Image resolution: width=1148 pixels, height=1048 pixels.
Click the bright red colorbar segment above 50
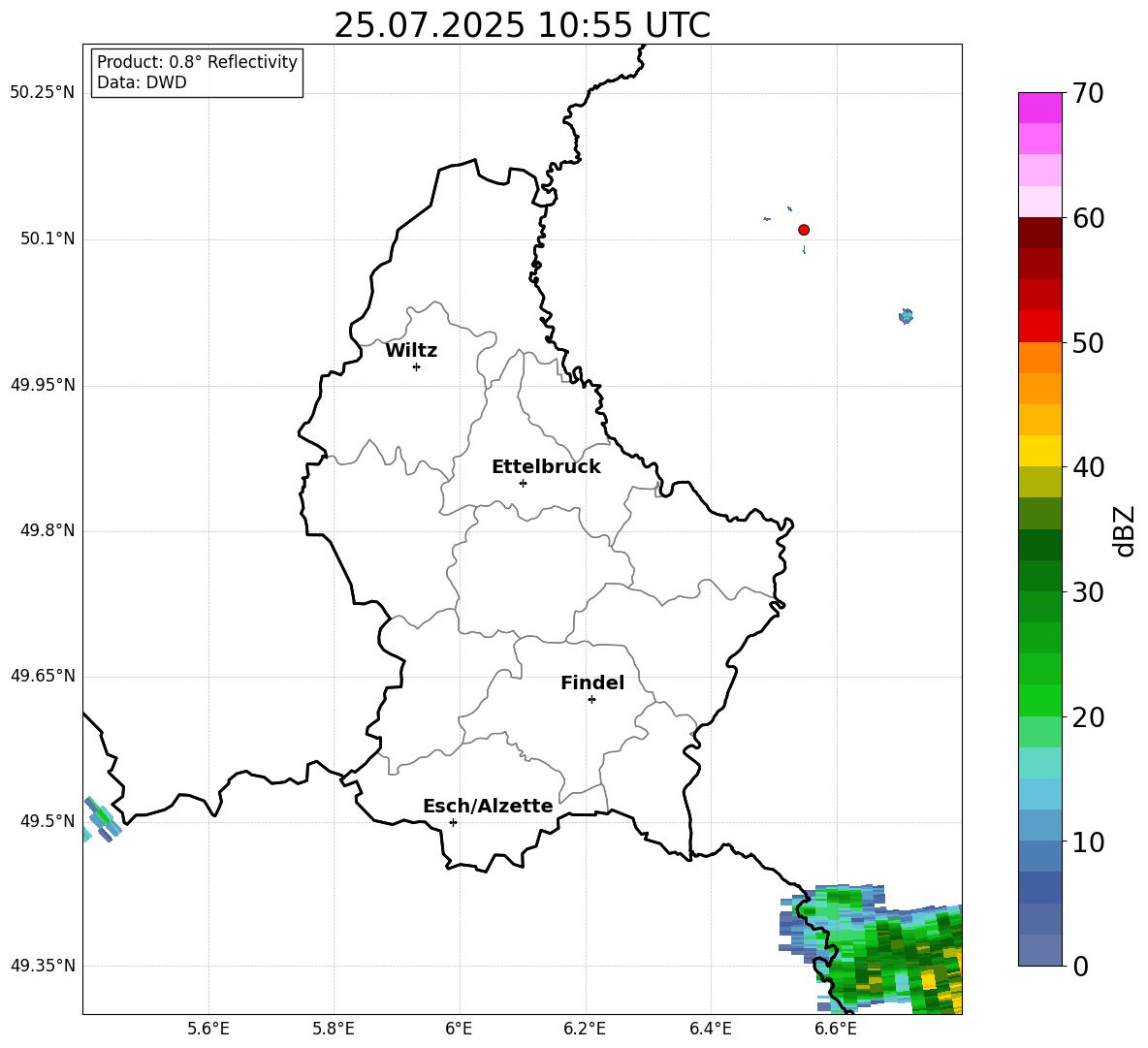click(x=1039, y=327)
